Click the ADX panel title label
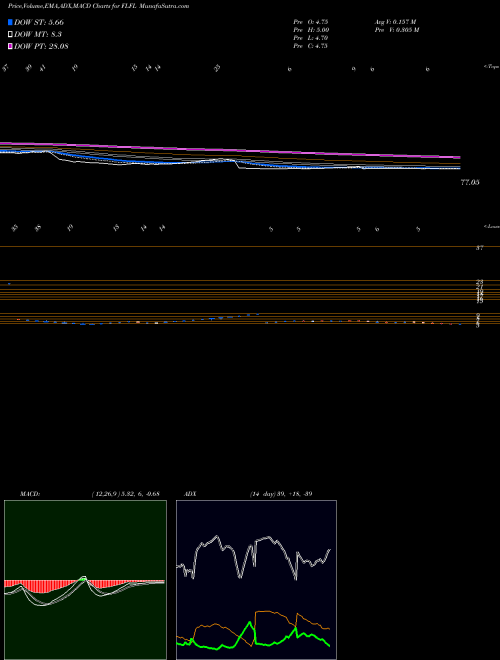 pyautogui.click(x=190, y=494)
